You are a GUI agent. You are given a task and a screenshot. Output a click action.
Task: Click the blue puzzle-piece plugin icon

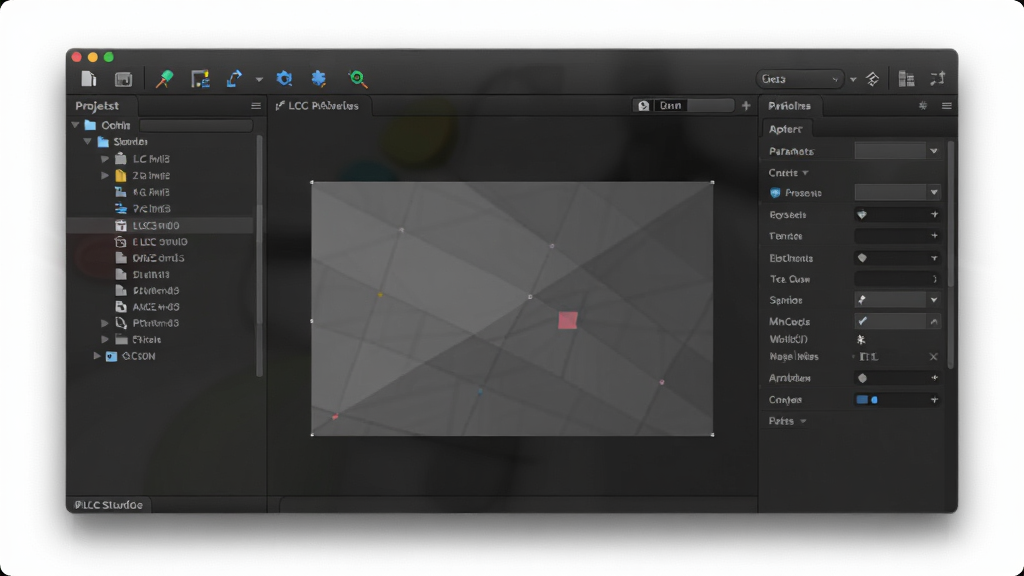(319, 79)
